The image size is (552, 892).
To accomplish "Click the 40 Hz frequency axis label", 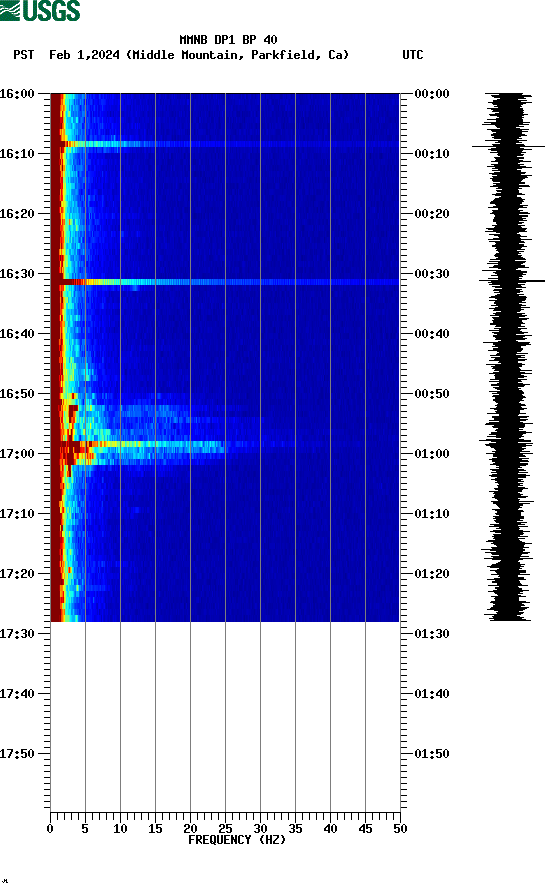I will pyautogui.click(x=330, y=829).
